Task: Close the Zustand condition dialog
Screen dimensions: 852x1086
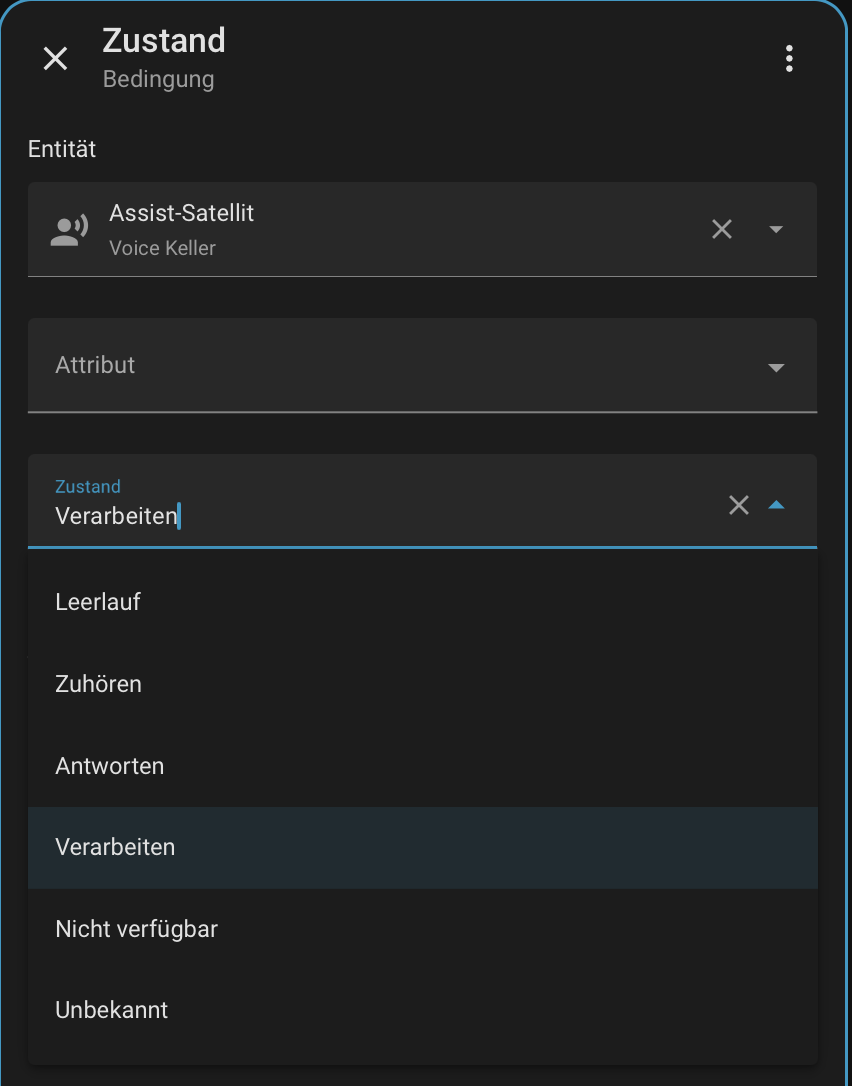Action: point(55,59)
